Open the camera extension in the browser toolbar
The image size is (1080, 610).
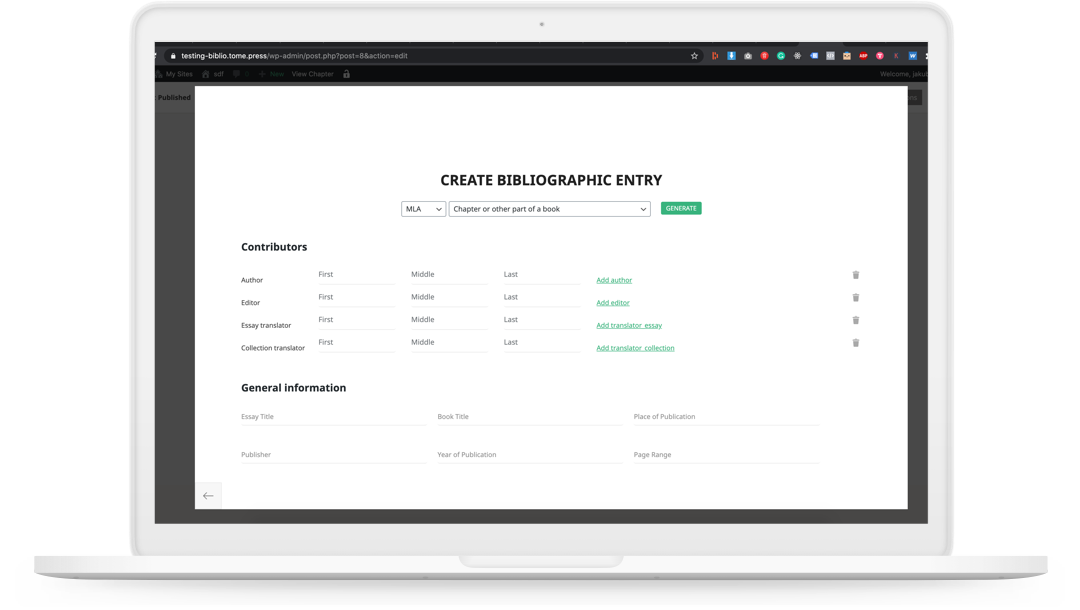coord(748,56)
